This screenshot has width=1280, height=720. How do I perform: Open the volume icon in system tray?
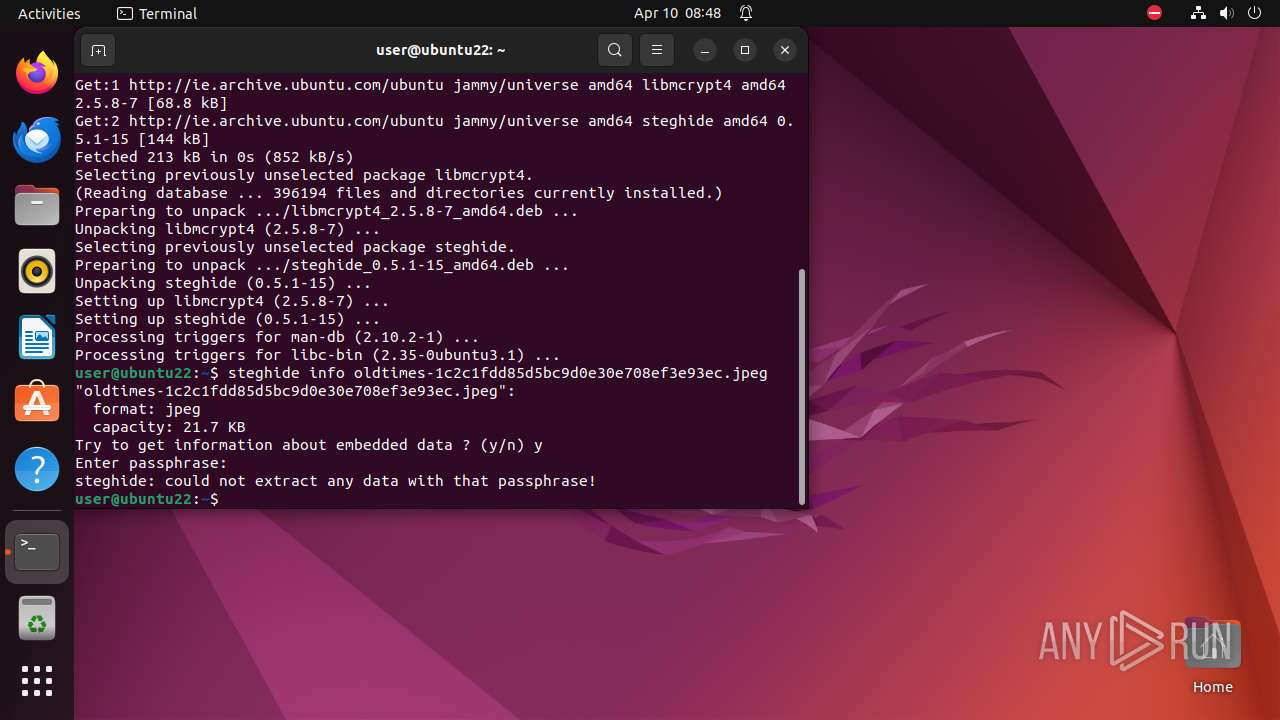pyautogui.click(x=1227, y=13)
